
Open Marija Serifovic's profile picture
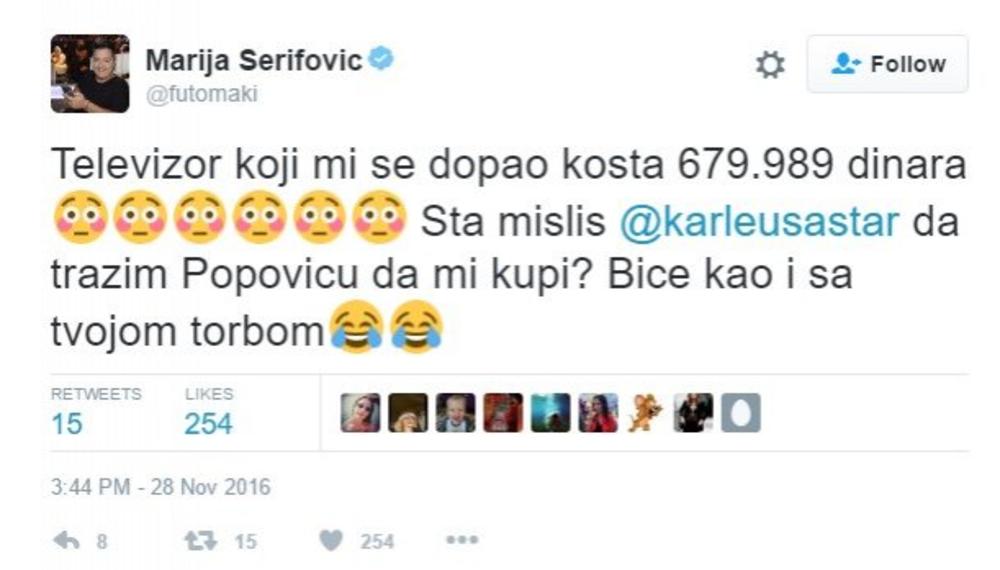point(90,73)
